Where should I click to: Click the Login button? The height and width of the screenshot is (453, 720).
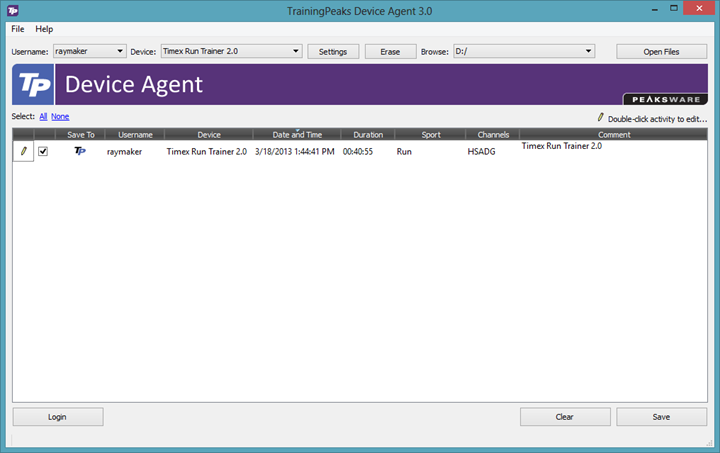click(58, 417)
